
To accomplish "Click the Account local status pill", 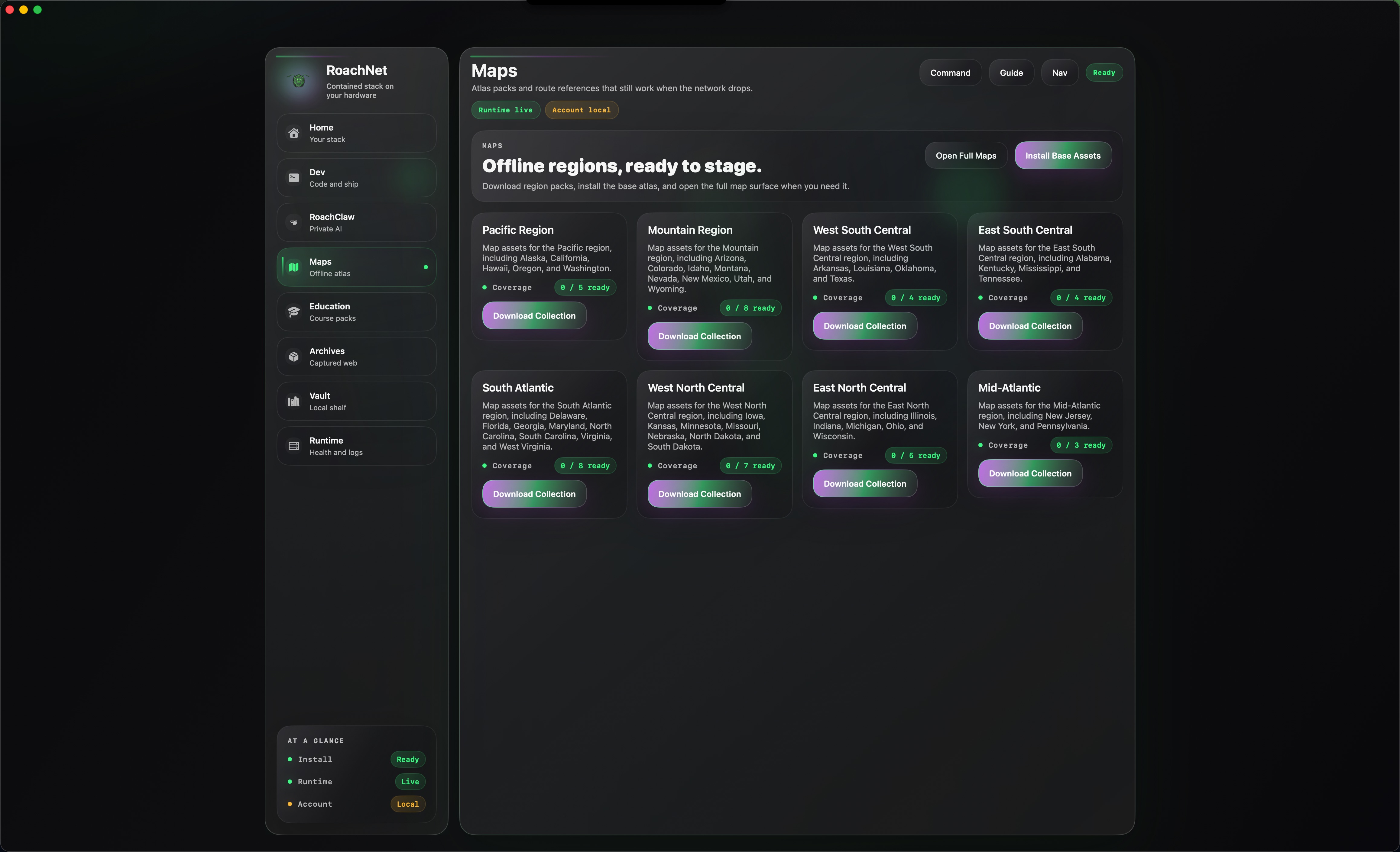I will (581, 110).
